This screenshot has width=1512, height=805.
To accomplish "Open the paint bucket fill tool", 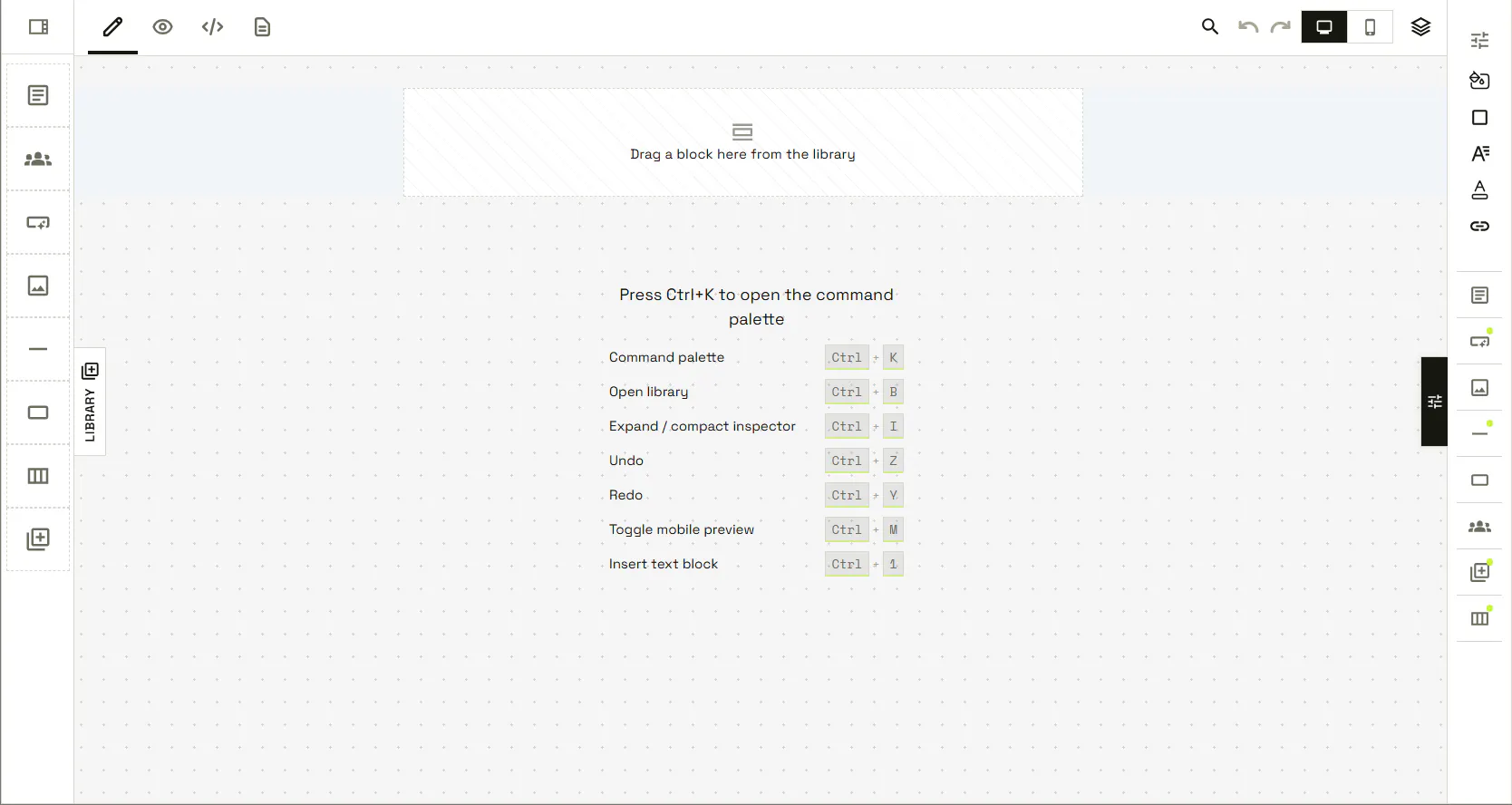I will [1479, 81].
